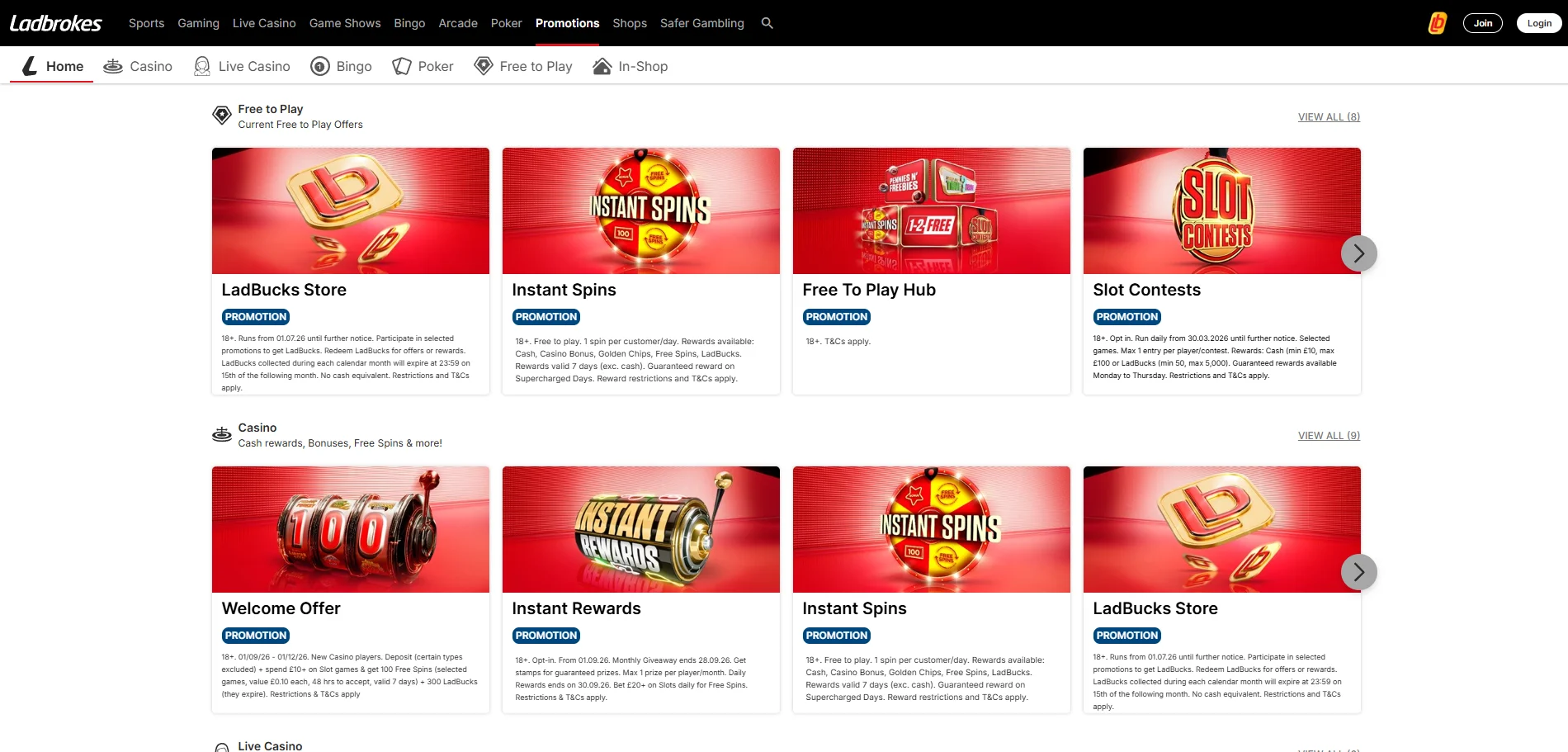This screenshot has width=1568, height=752.
Task: Switch to the Live Casino promotions tab
Action: pyautogui.click(x=242, y=66)
